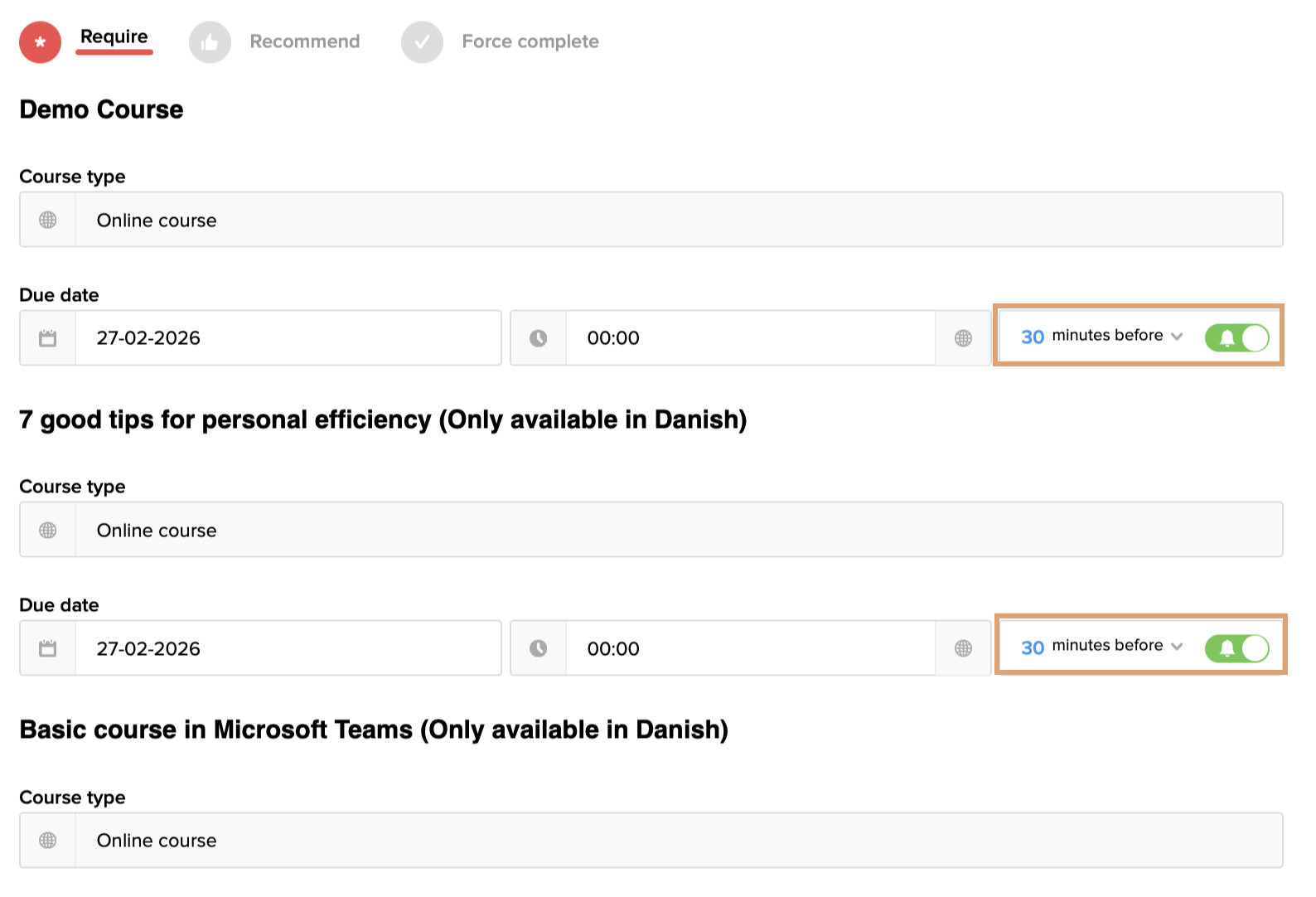Disable reminder switch for 7 good tips course
1316x897 pixels.
click(1236, 647)
